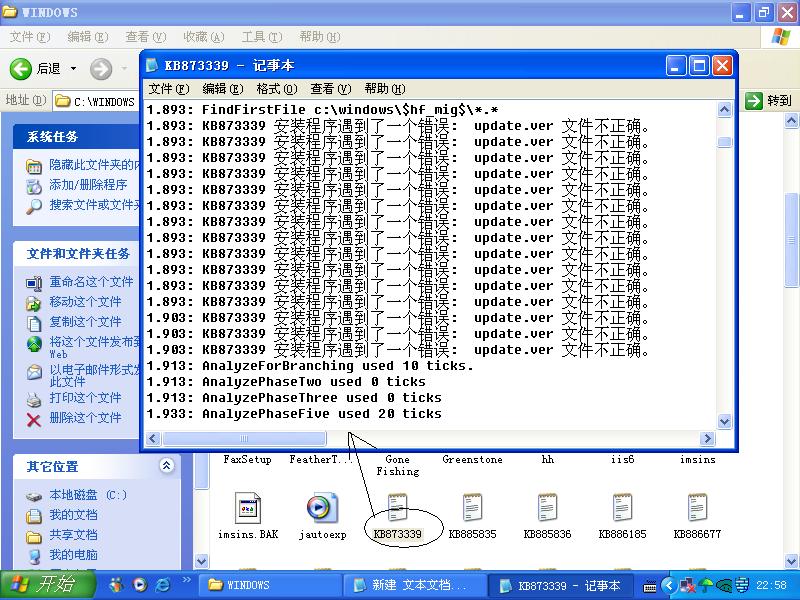Screen dimensions: 800x600
Task: Click the Explorer file list scrollbar thumb
Action: click(791, 240)
